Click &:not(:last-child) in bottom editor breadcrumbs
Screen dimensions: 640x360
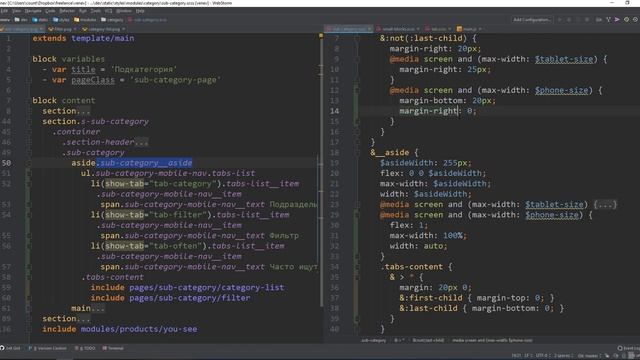coord(428,340)
